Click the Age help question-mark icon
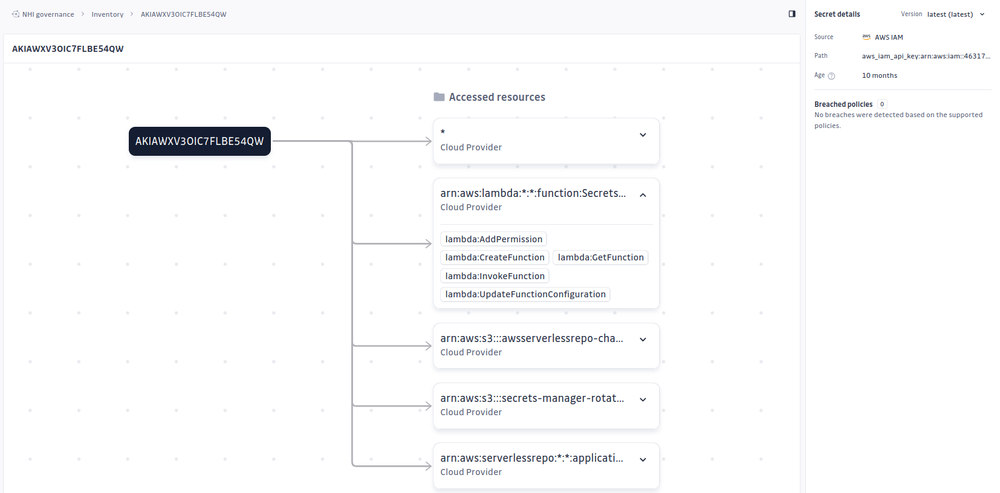The height and width of the screenshot is (493, 1000). click(831, 75)
